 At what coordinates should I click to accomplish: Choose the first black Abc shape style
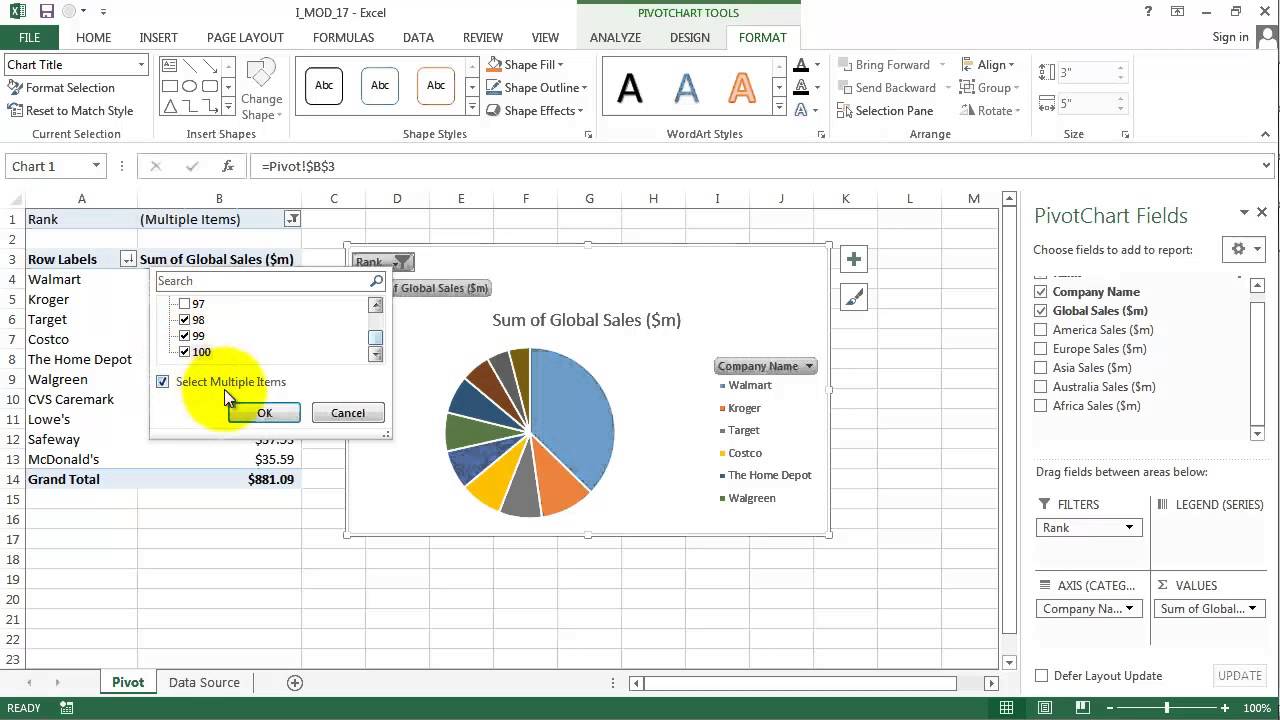[x=324, y=86]
